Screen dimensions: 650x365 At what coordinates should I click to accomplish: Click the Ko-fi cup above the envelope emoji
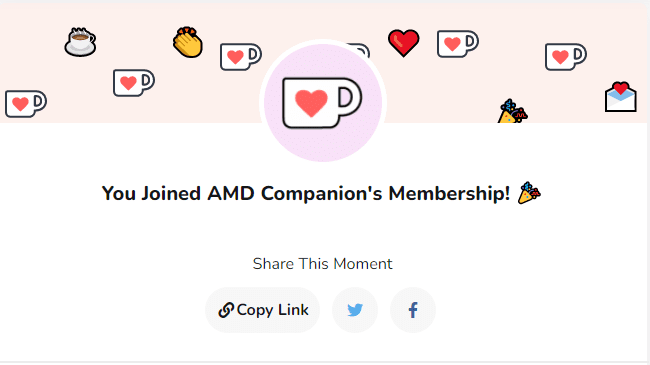point(566,57)
